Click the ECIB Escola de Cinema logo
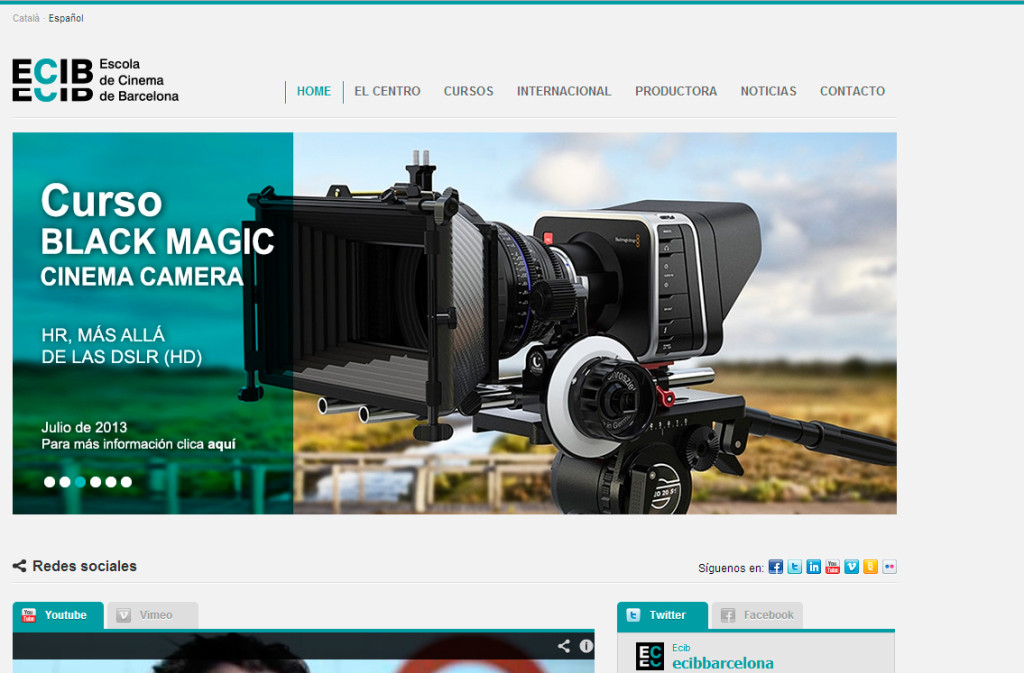The image size is (1024, 673). click(x=95, y=80)
